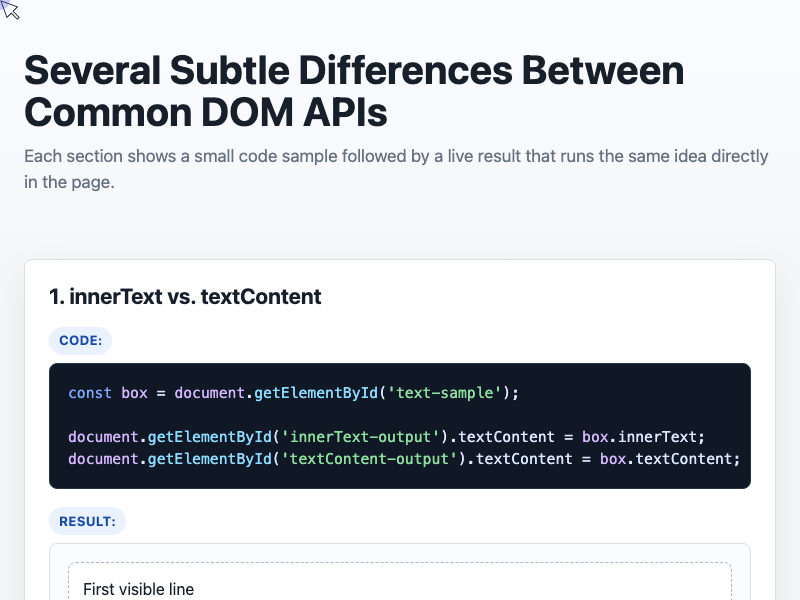Click the first getElementById call in code
Image resolution: width=800 pixels, height=600 pixels.
pyautogui.click(x=316, y=393)
